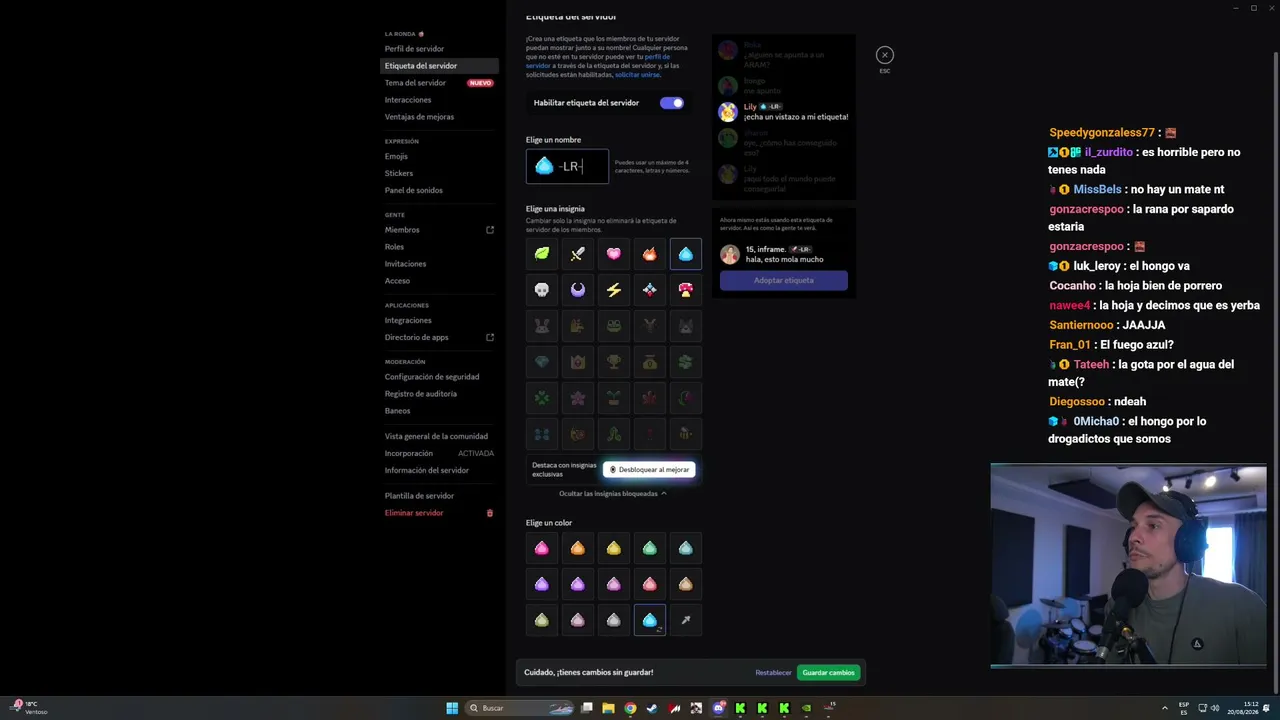This screenshot has width=1280, height=720.
Task: Click the trash icon beside Eliminar servidor
Action: 490,513
